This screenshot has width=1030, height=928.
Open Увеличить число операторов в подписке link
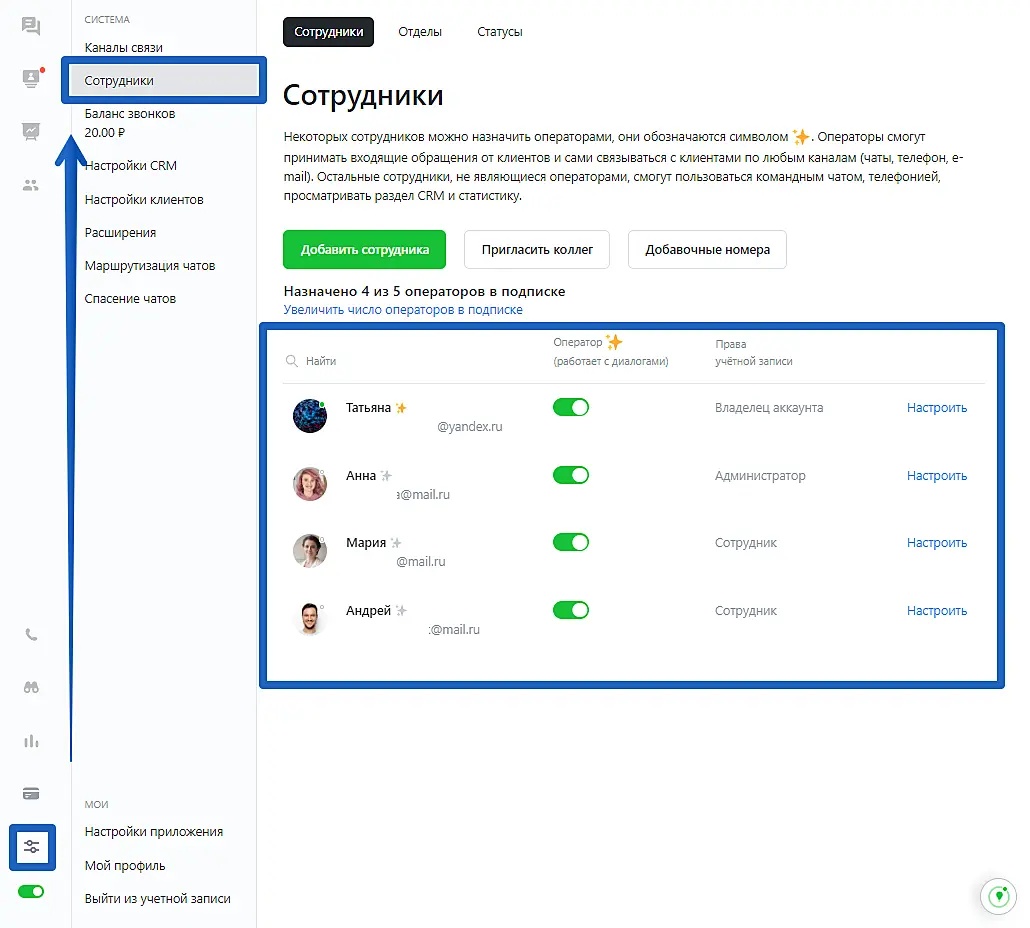pos(403,310)
